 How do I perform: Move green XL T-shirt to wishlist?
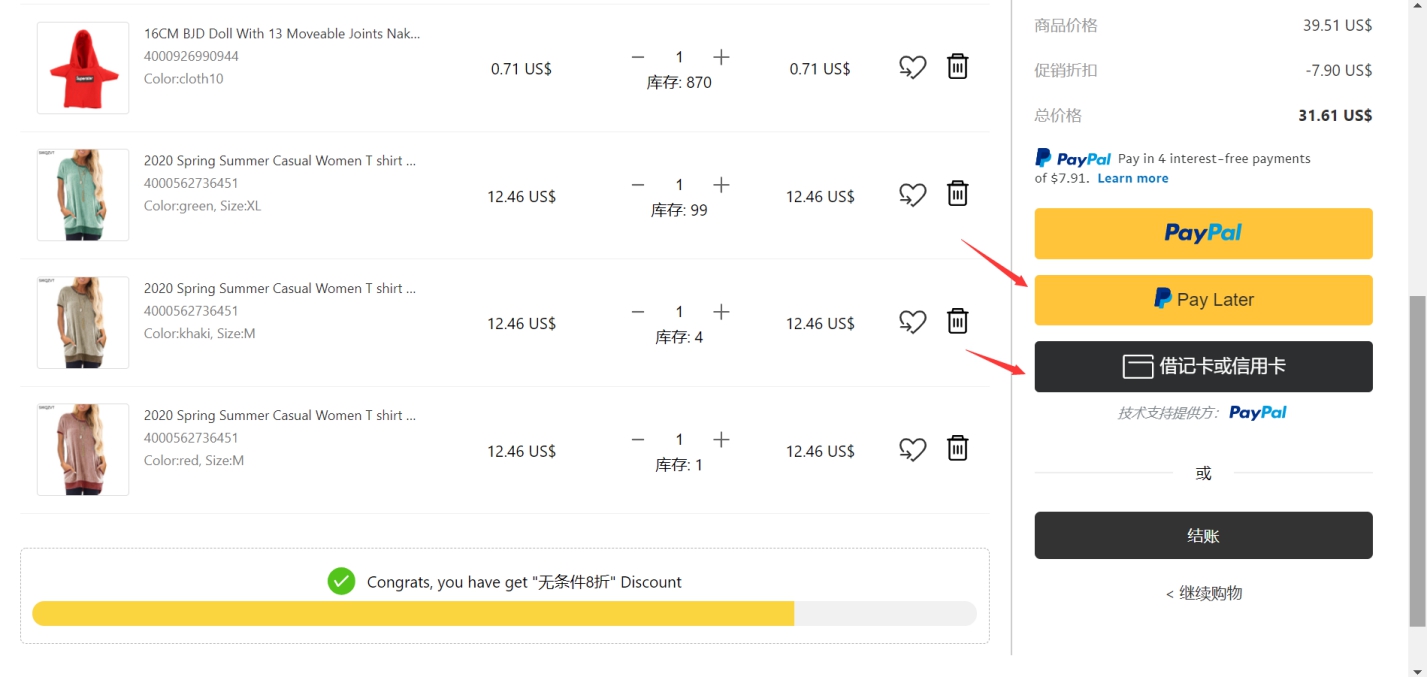(x=912, y=195)
